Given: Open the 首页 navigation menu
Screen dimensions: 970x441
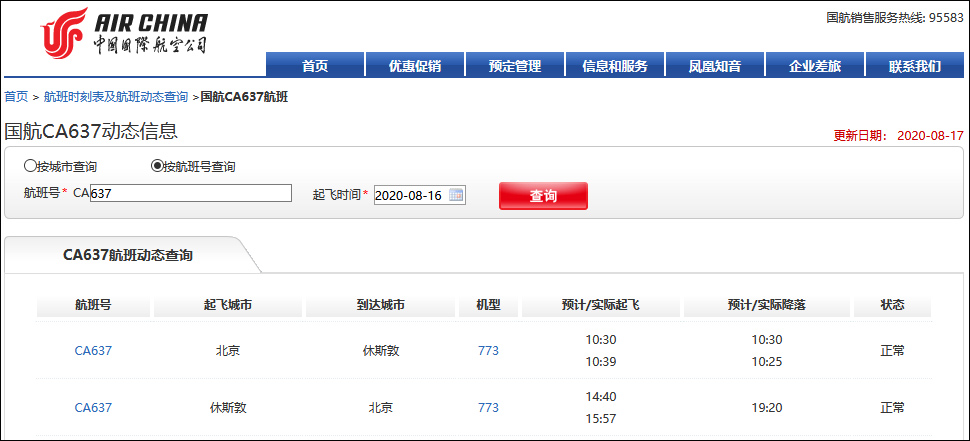Looking at the screenshot, I should pyautogui.click(x=315, y=65).
